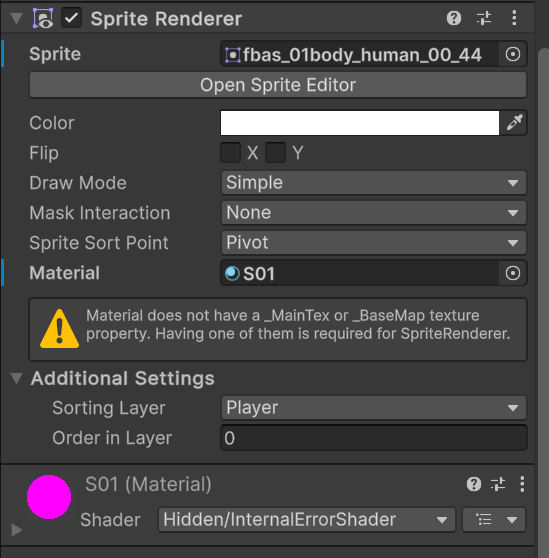Viewport: 549px width, 558px height.
Task: Select the Color eyedropper tool
Action: (x=514, y=122)
